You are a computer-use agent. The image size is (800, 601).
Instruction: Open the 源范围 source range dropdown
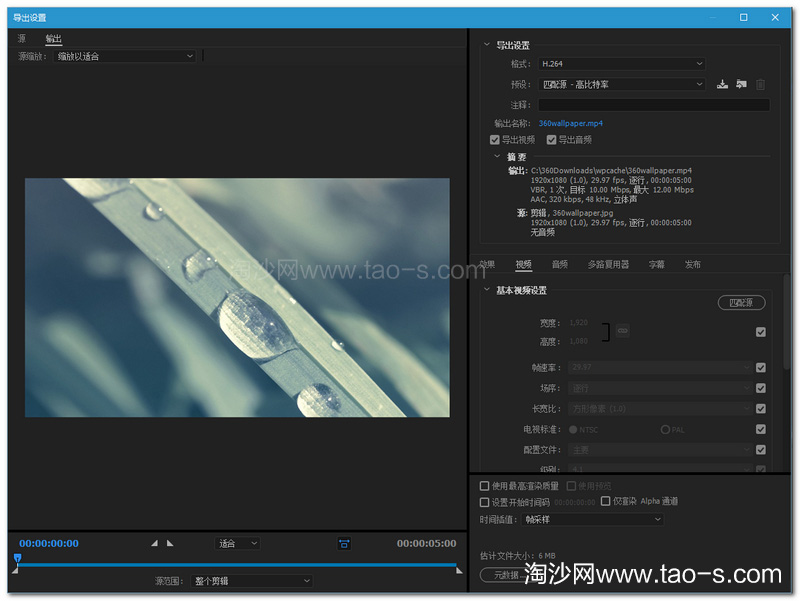coord(250,581)
